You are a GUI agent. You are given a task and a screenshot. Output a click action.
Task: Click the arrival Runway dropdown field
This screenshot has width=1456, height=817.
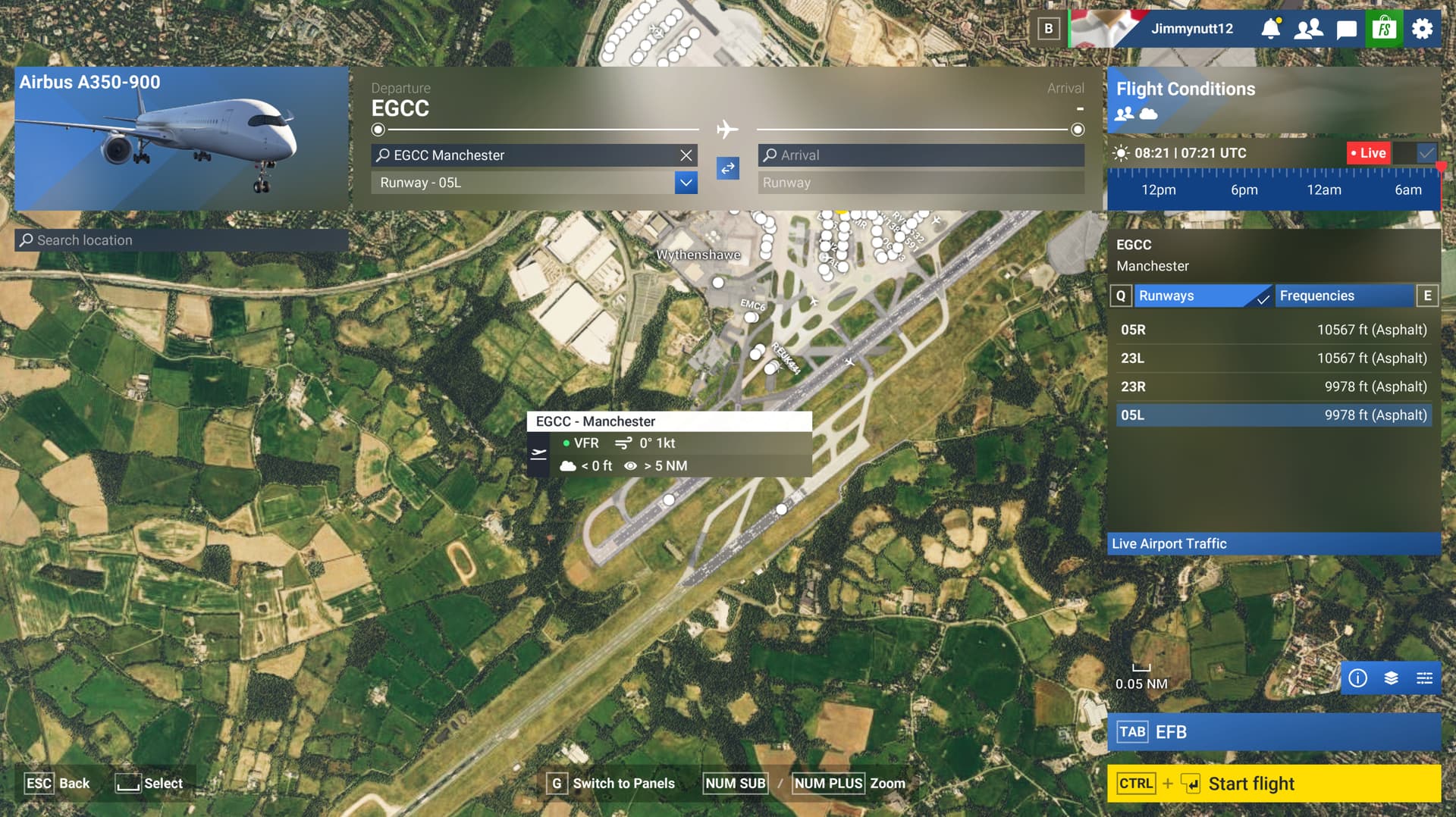921,183
